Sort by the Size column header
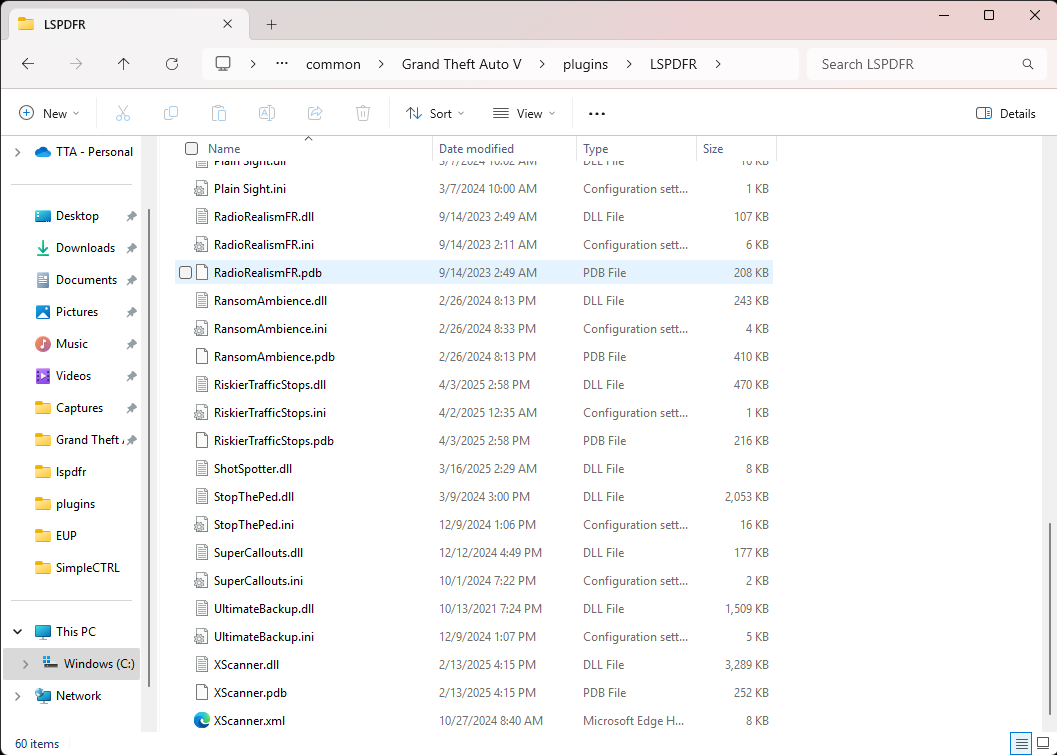The height and width of the screenshot is (755, 1057). click(x=713, y=148)
